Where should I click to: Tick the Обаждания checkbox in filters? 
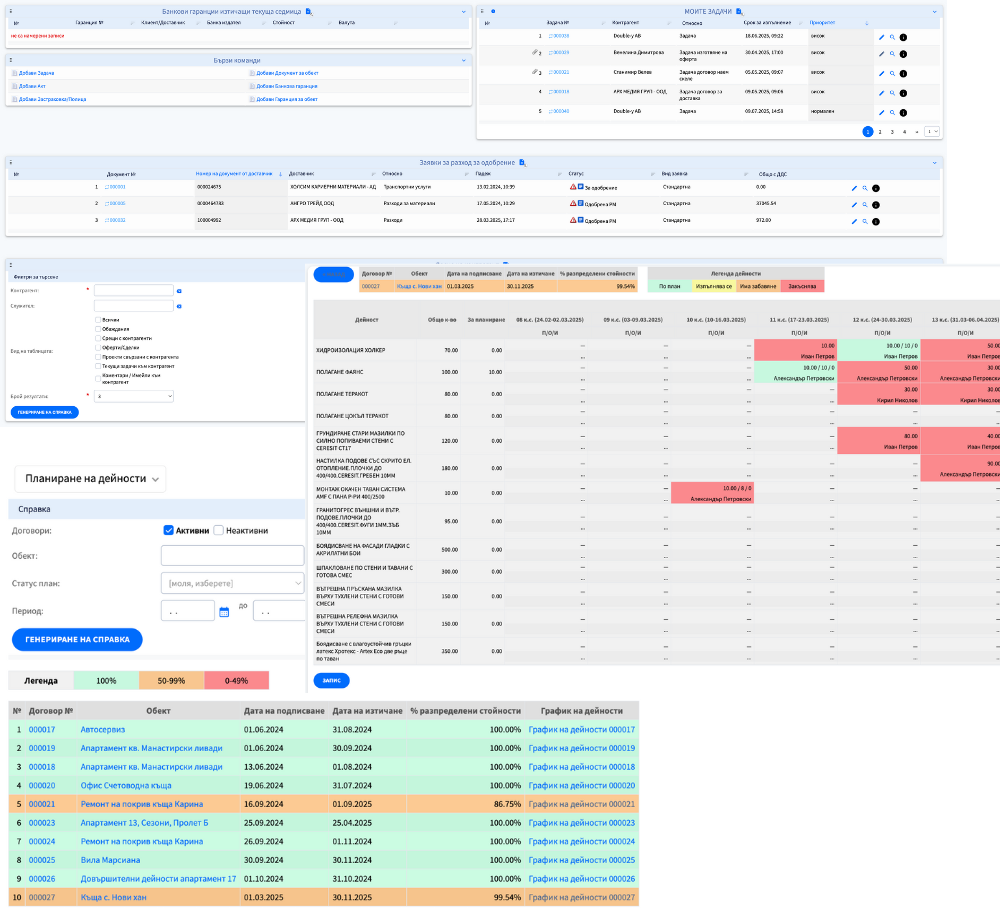(x=98, y=329)
